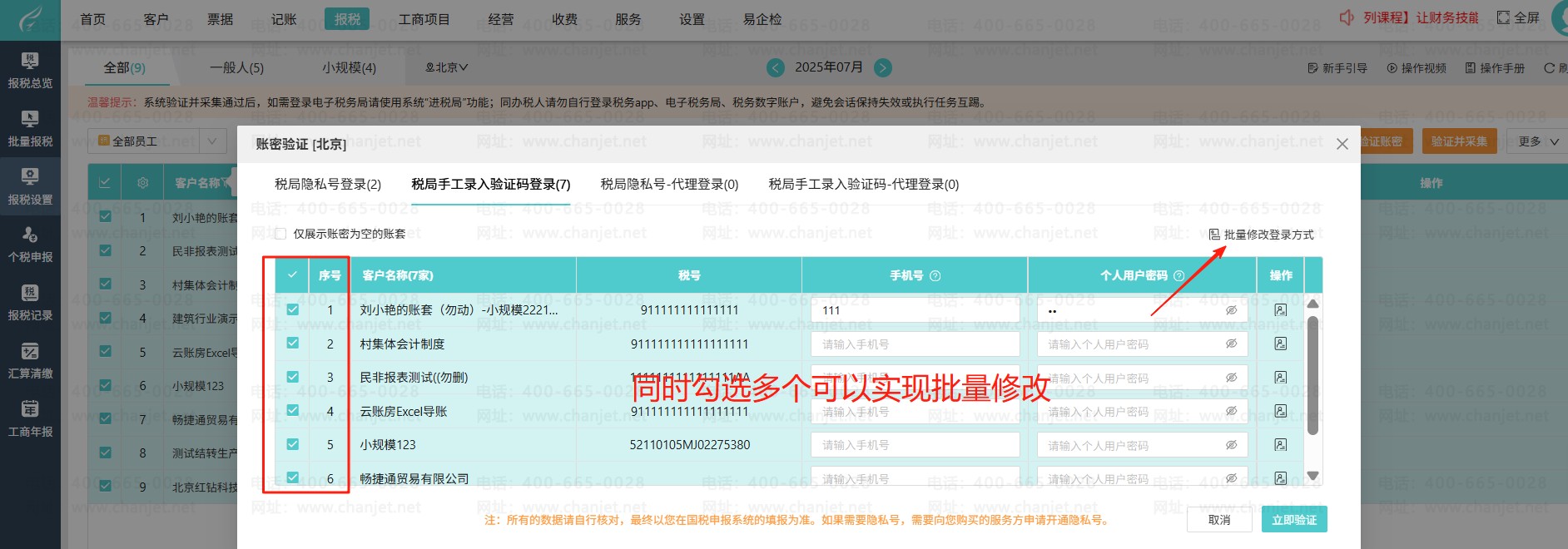The height and width of the screenshot is (549, 1568).
Task: Uncheck row 2 村集体会计制度 checkbox
Action: [292, 344]
